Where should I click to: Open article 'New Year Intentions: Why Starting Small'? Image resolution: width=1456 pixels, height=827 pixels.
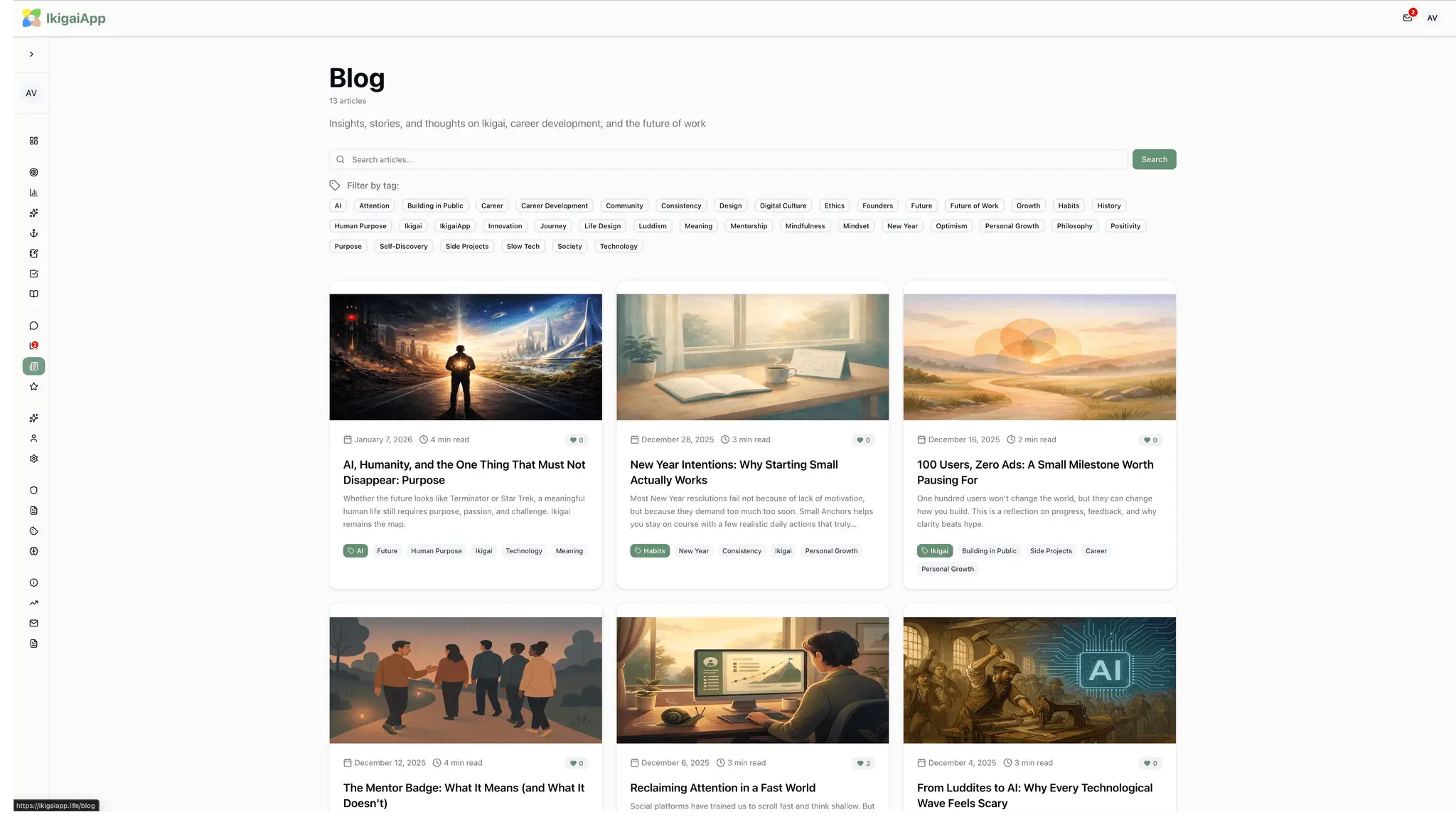point(734,472)
